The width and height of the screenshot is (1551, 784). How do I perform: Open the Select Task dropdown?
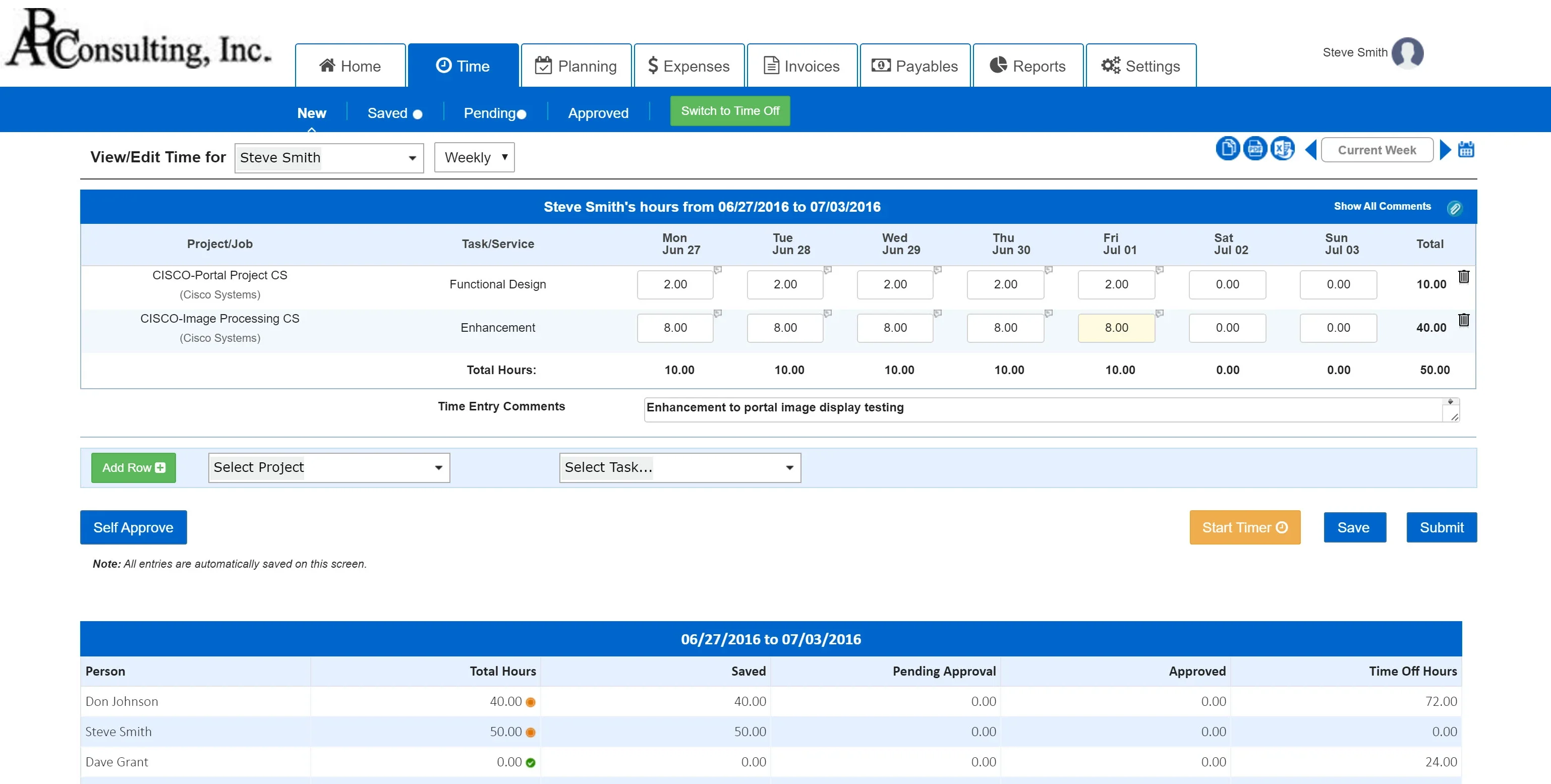tap(680, 467)
